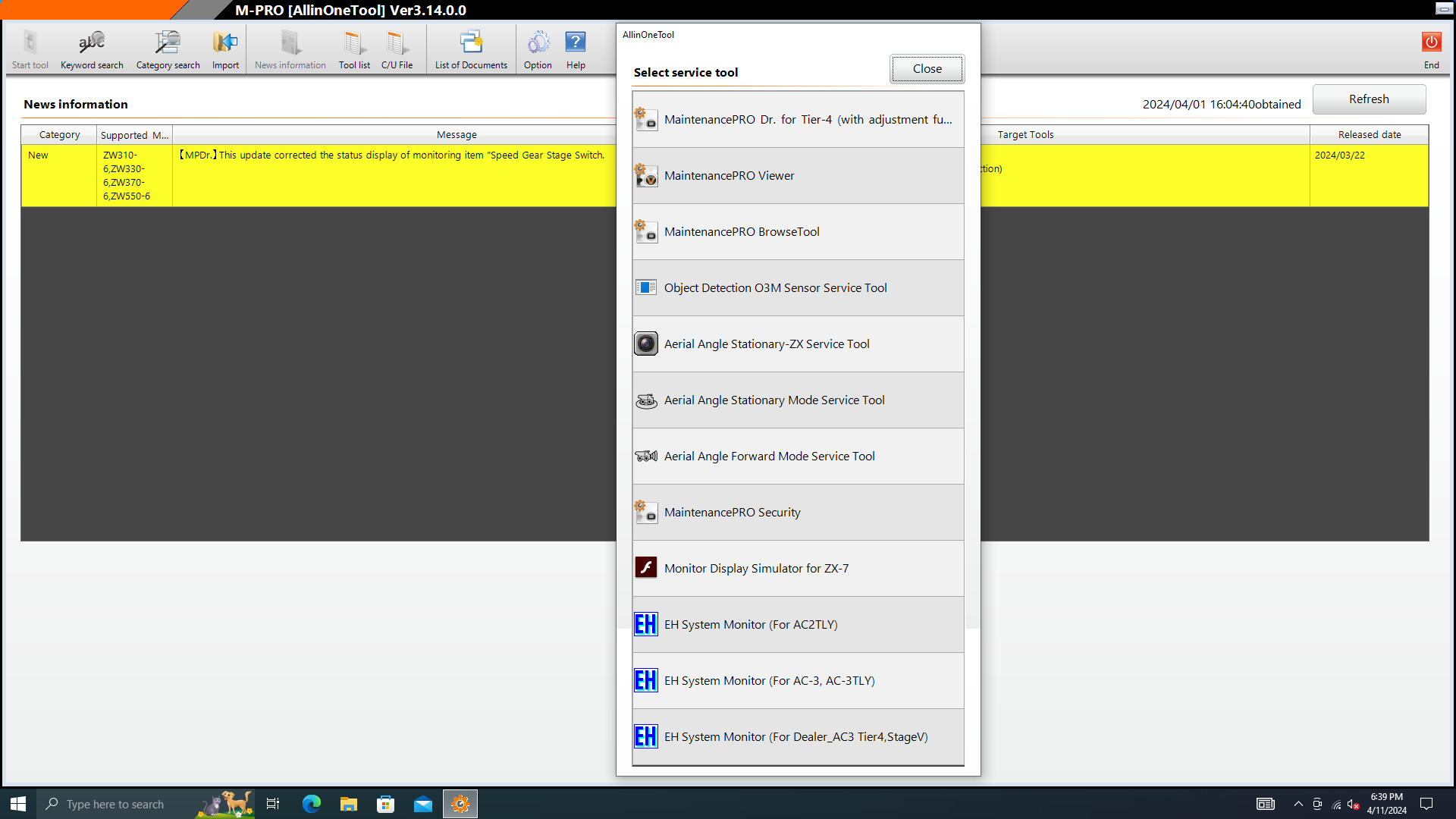Open List of Documents
Viewport: 1456px width, 819px height.
tap(471, 50)
